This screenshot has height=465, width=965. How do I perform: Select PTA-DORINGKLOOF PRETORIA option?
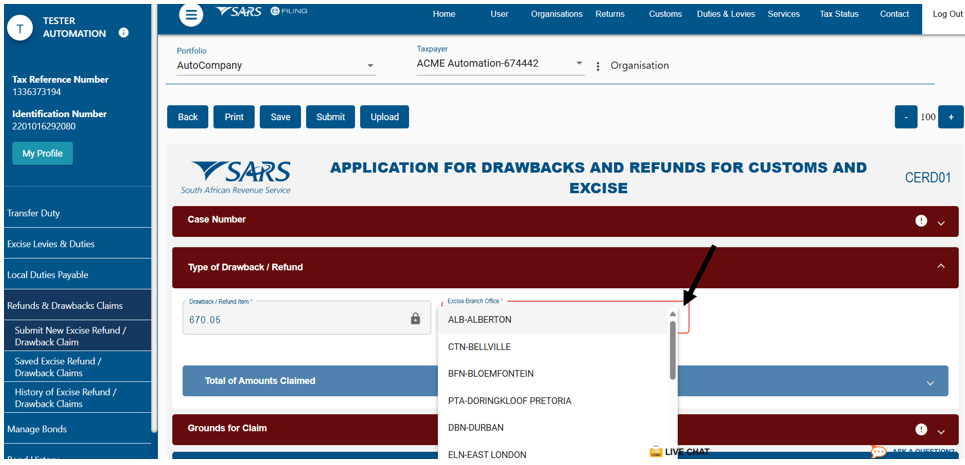tap(553, 400)
